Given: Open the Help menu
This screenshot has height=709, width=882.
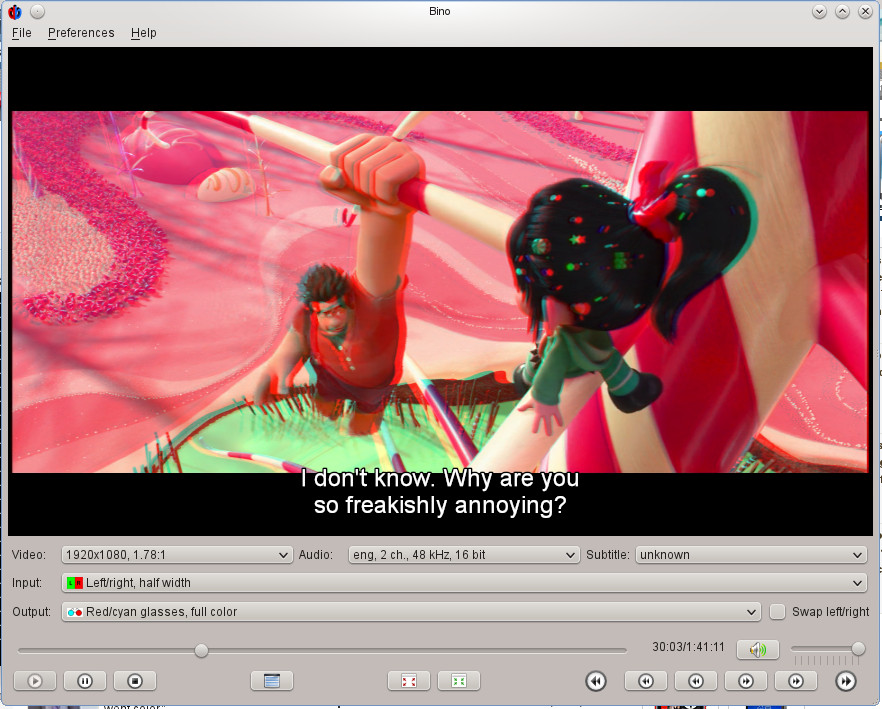Looking at the screenshot, I should coord(143,32).
